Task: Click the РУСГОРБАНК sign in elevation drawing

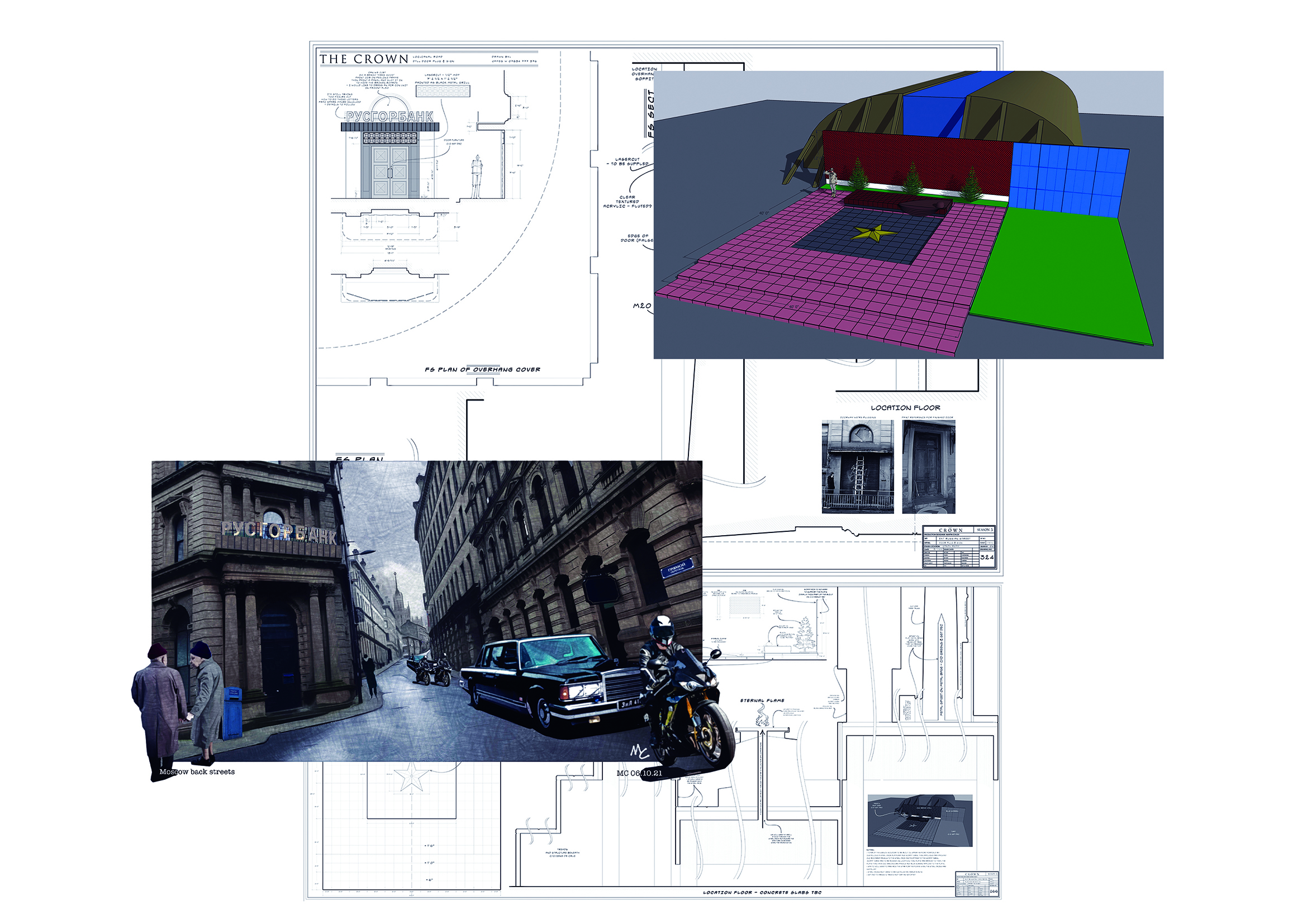Action: tap(390, 117)
